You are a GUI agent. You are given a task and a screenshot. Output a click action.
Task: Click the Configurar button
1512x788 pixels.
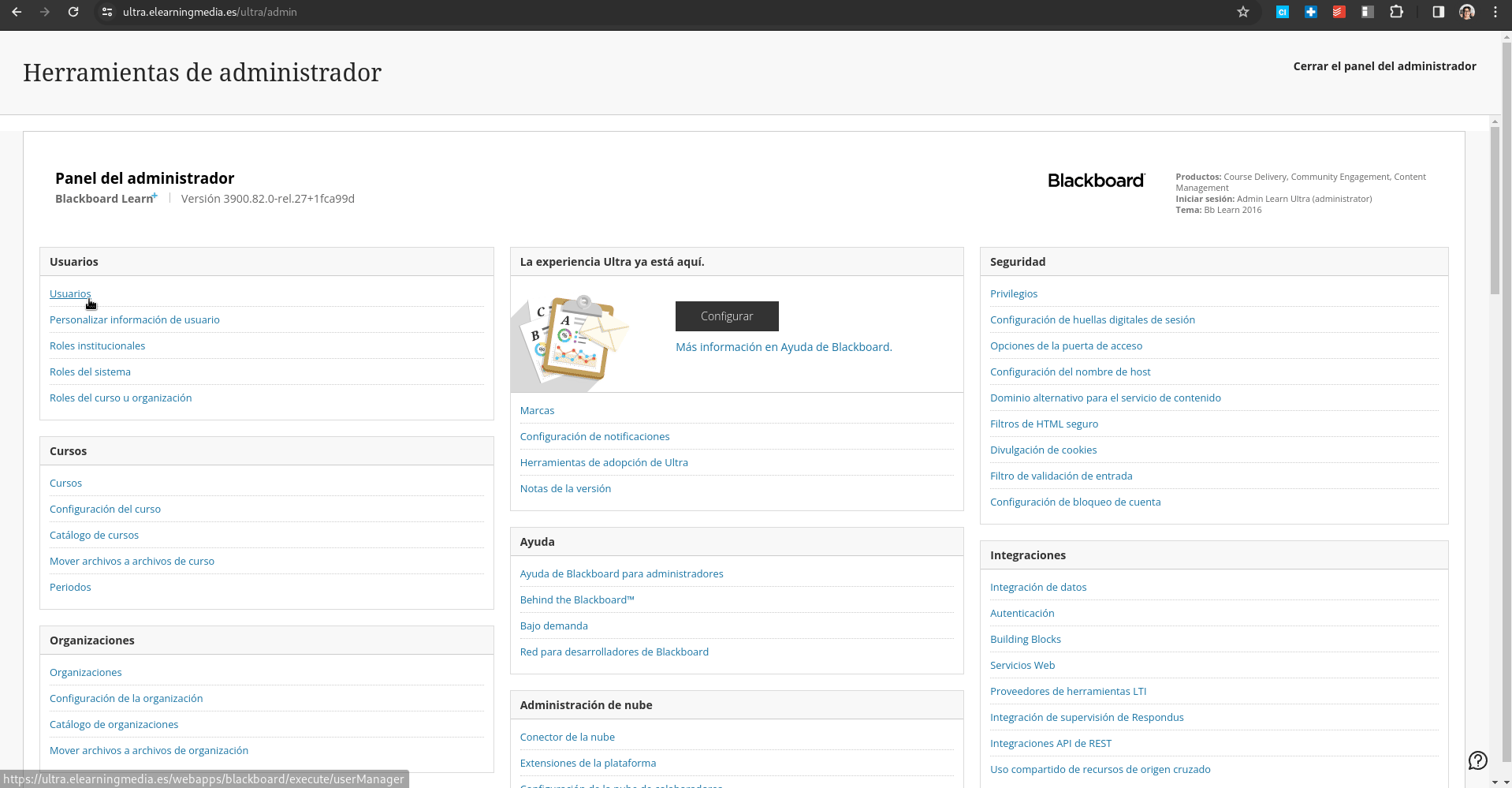click(x=727, y=316)
